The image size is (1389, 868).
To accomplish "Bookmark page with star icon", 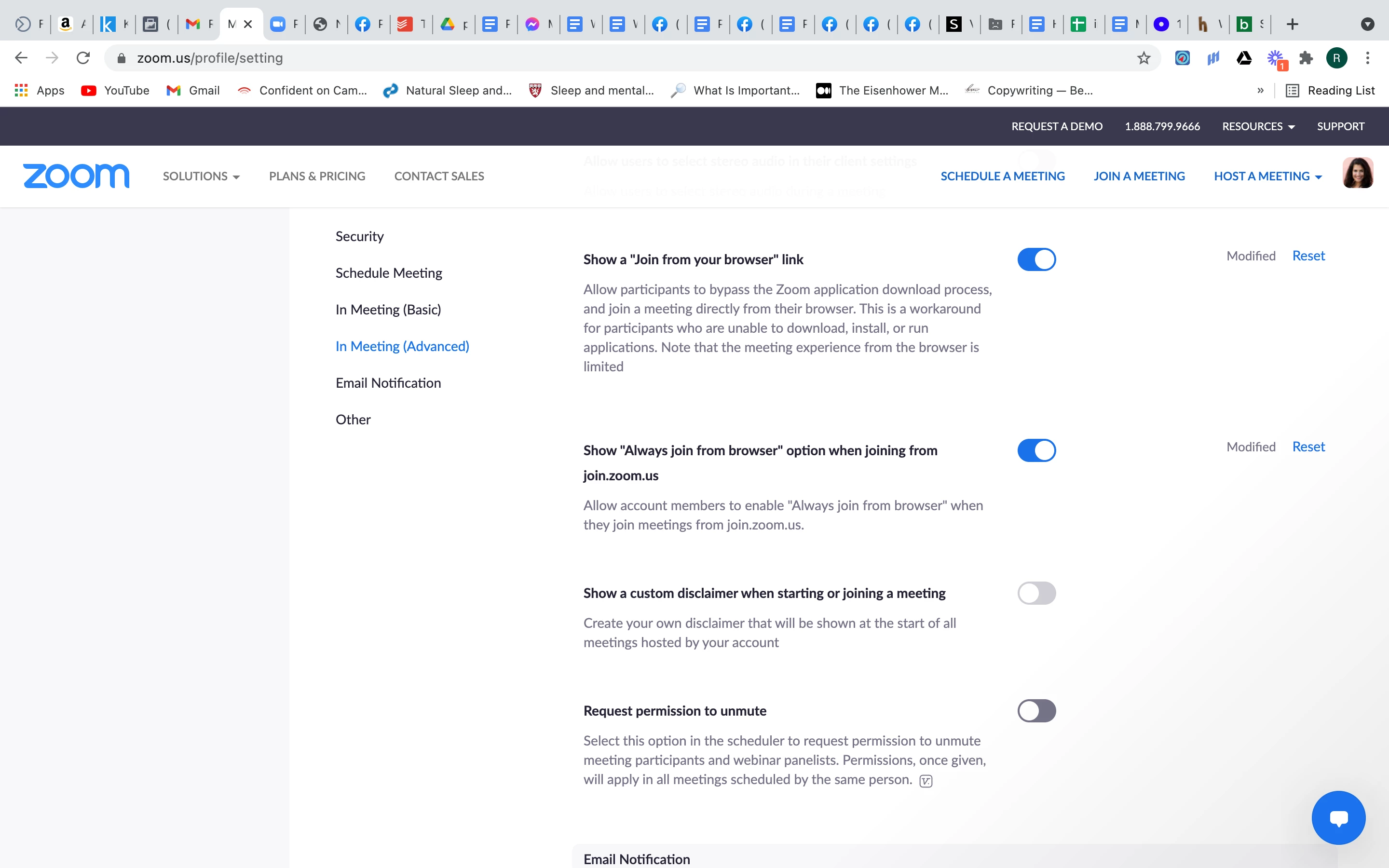I will coord(1144,58).
